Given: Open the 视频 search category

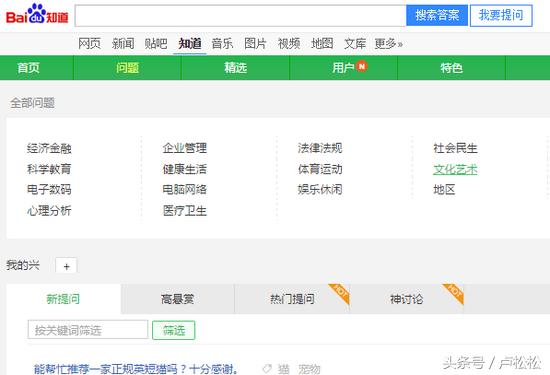Looking at the screenshot, I should (289, 43).
